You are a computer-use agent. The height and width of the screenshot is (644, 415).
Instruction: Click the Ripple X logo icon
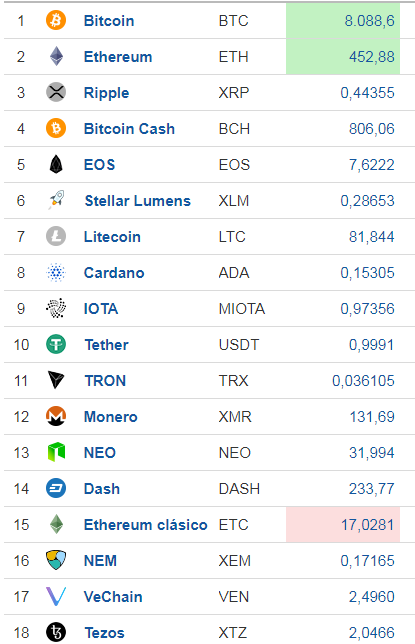pos(56,92)
